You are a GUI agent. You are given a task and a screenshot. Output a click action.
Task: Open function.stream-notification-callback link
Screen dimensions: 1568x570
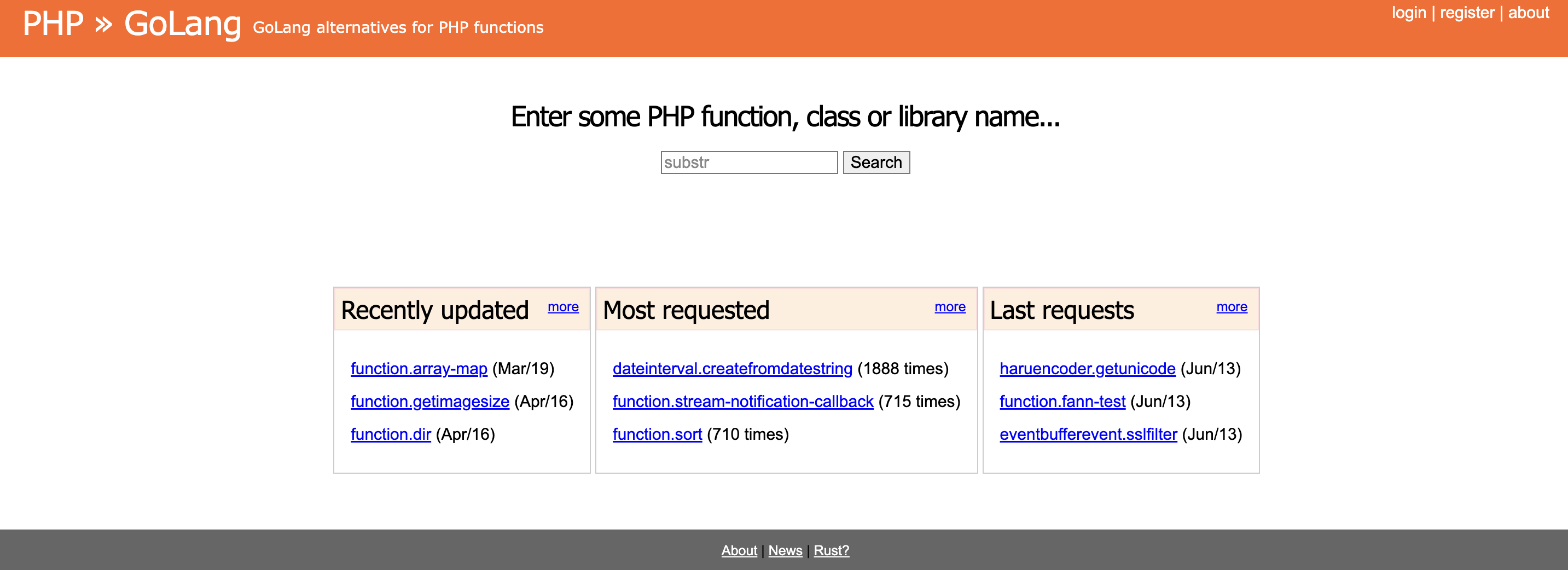742,402
